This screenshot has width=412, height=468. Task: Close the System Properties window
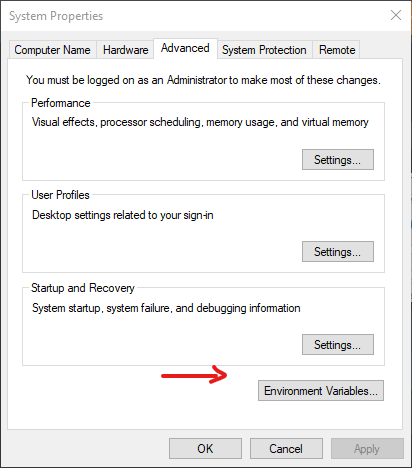pos(396,15)
